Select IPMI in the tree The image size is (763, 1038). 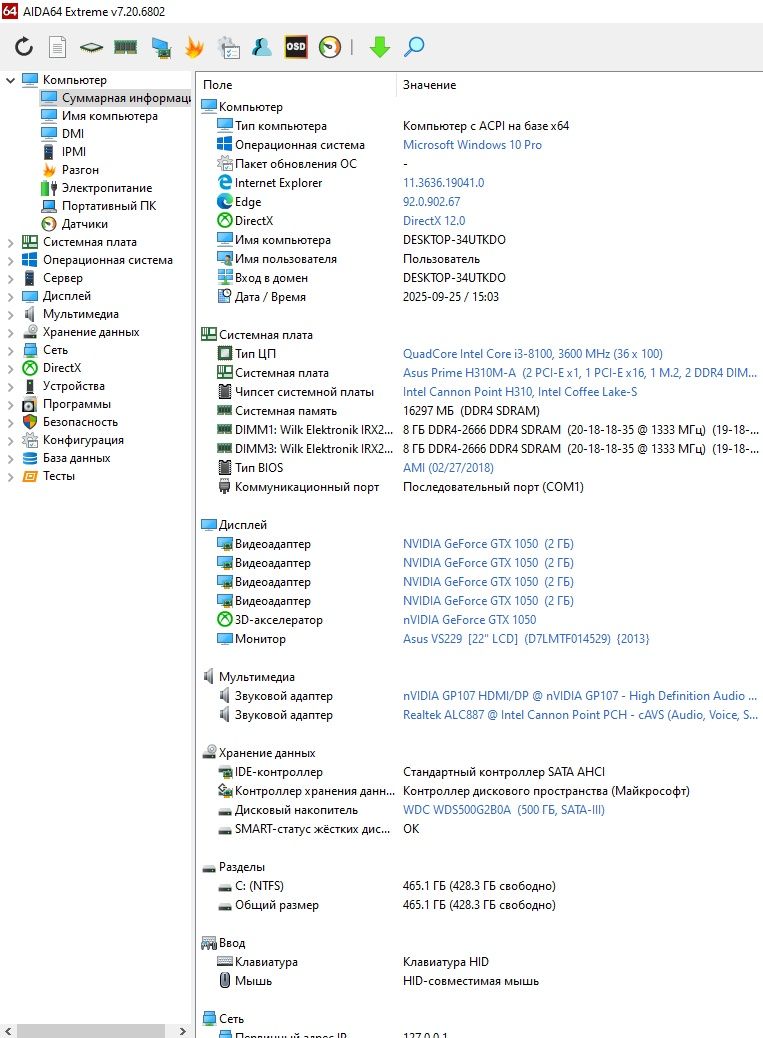coord(73,152)
